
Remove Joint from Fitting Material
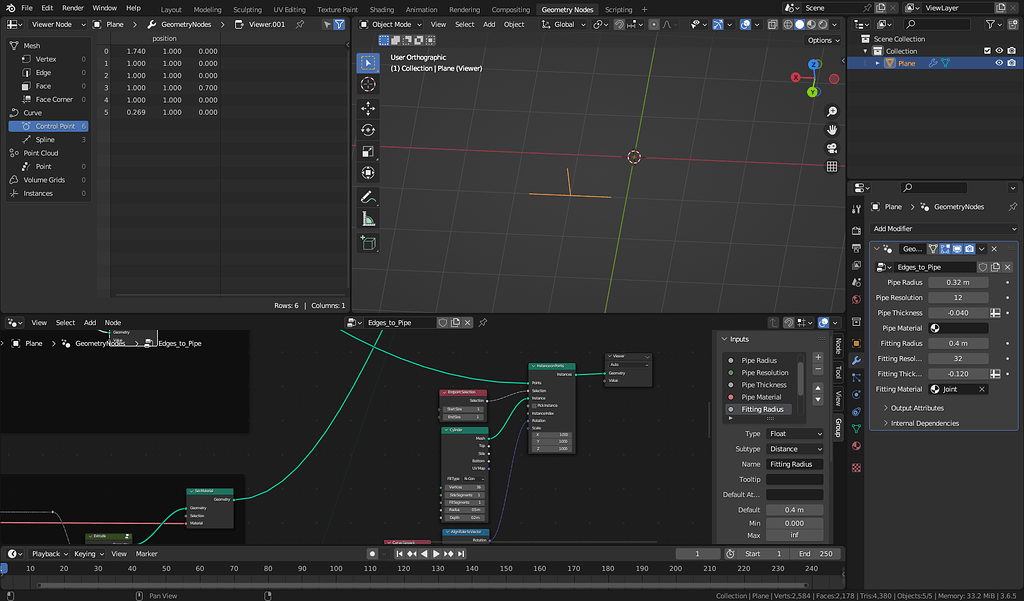tap(981, 389)
